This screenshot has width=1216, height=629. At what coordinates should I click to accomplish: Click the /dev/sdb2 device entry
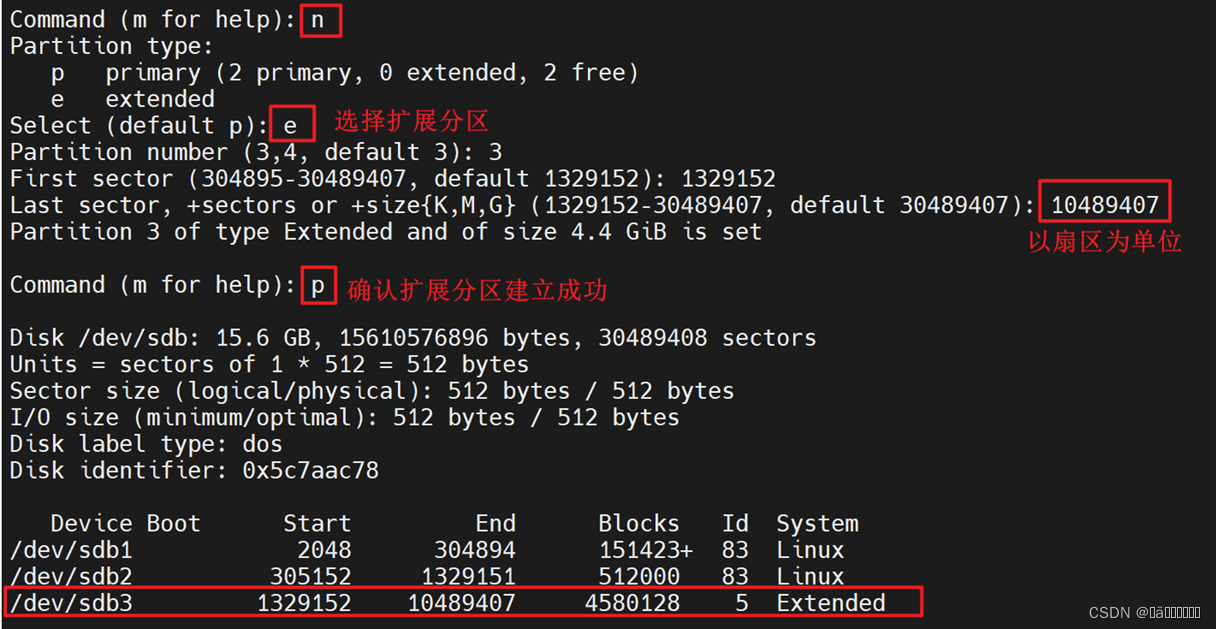pos(71,576)
